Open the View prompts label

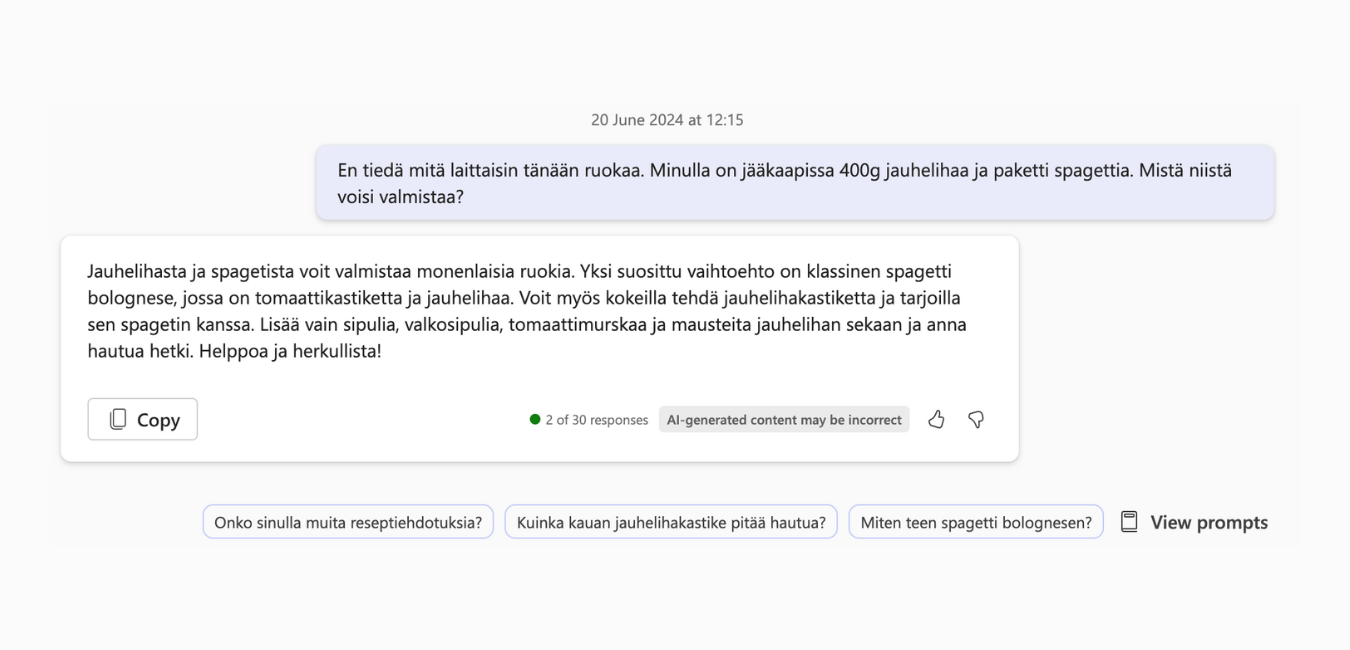tap(1208, 522)
